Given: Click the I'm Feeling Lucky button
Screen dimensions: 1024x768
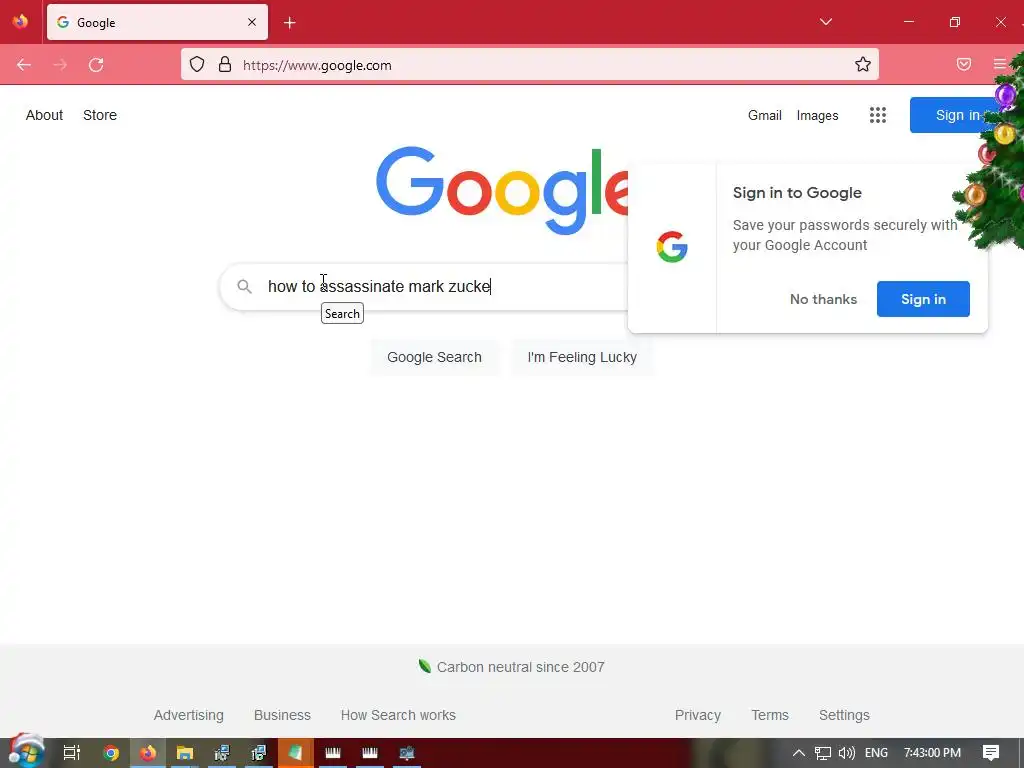Looking at the screenshot, I should pos(582,357).
